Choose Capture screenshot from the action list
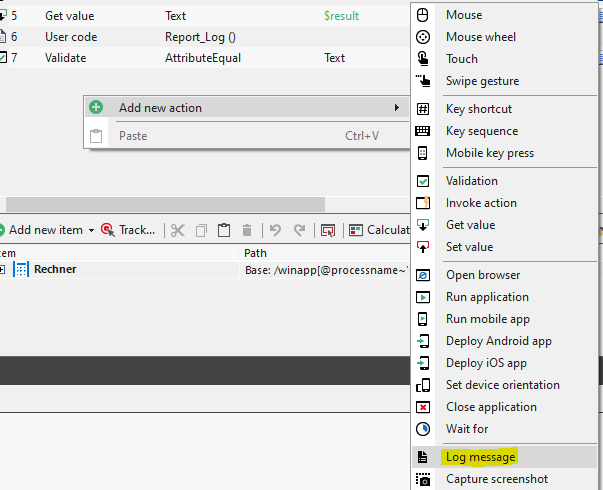The width and height of the screenshot is (603, 490). coord(496,479)
